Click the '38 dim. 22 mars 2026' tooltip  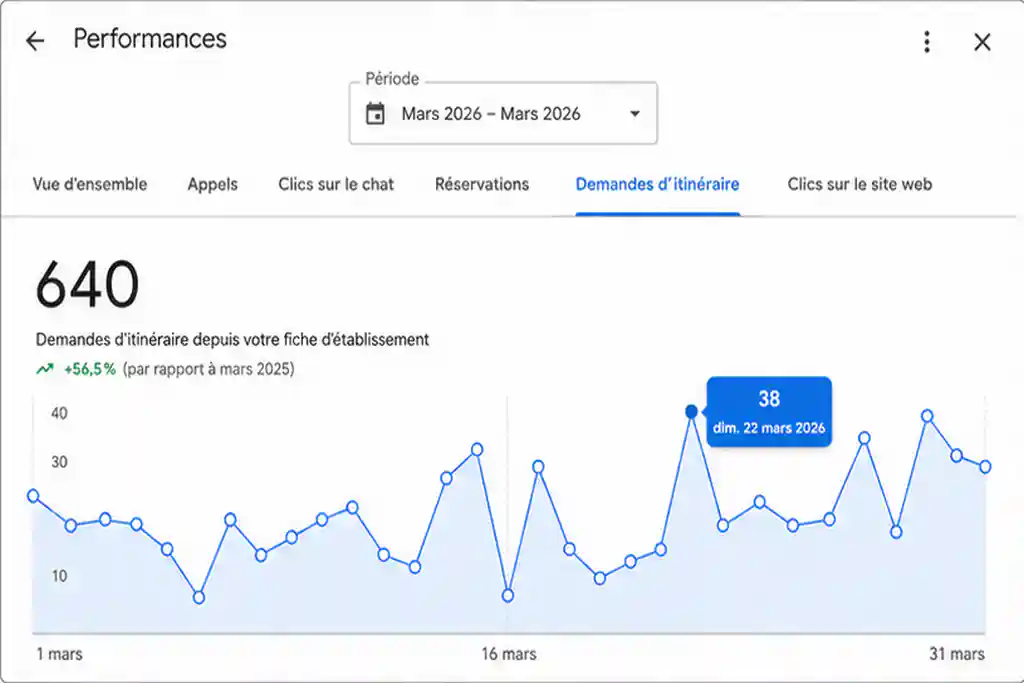(769, 412)
